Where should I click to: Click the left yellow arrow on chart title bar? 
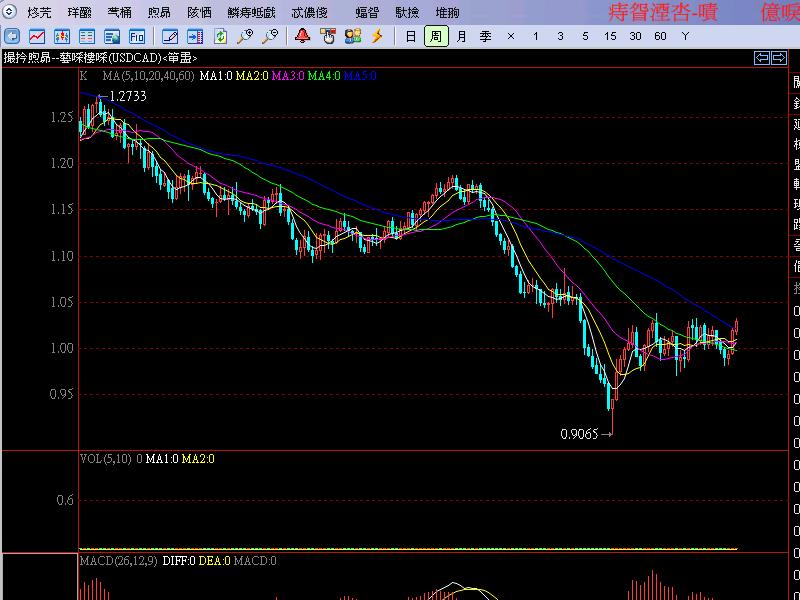(761, 58)
